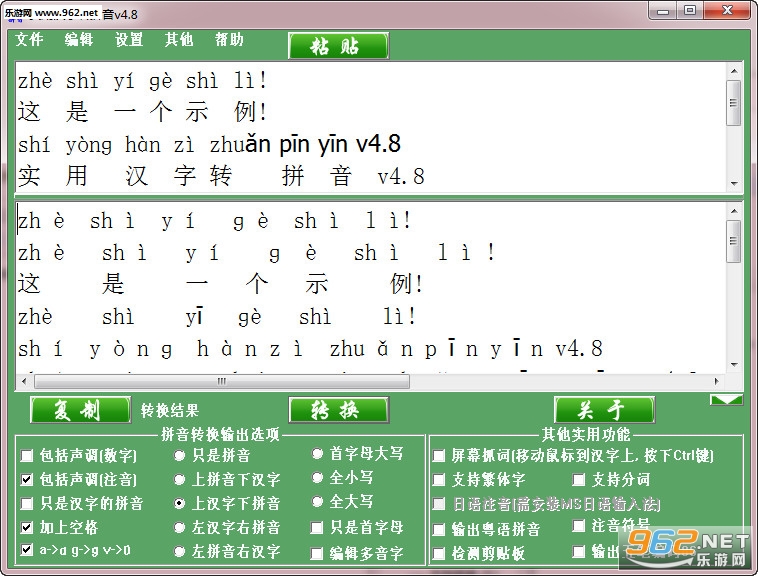Open the 帮助 menu

[x=229, y=39]
